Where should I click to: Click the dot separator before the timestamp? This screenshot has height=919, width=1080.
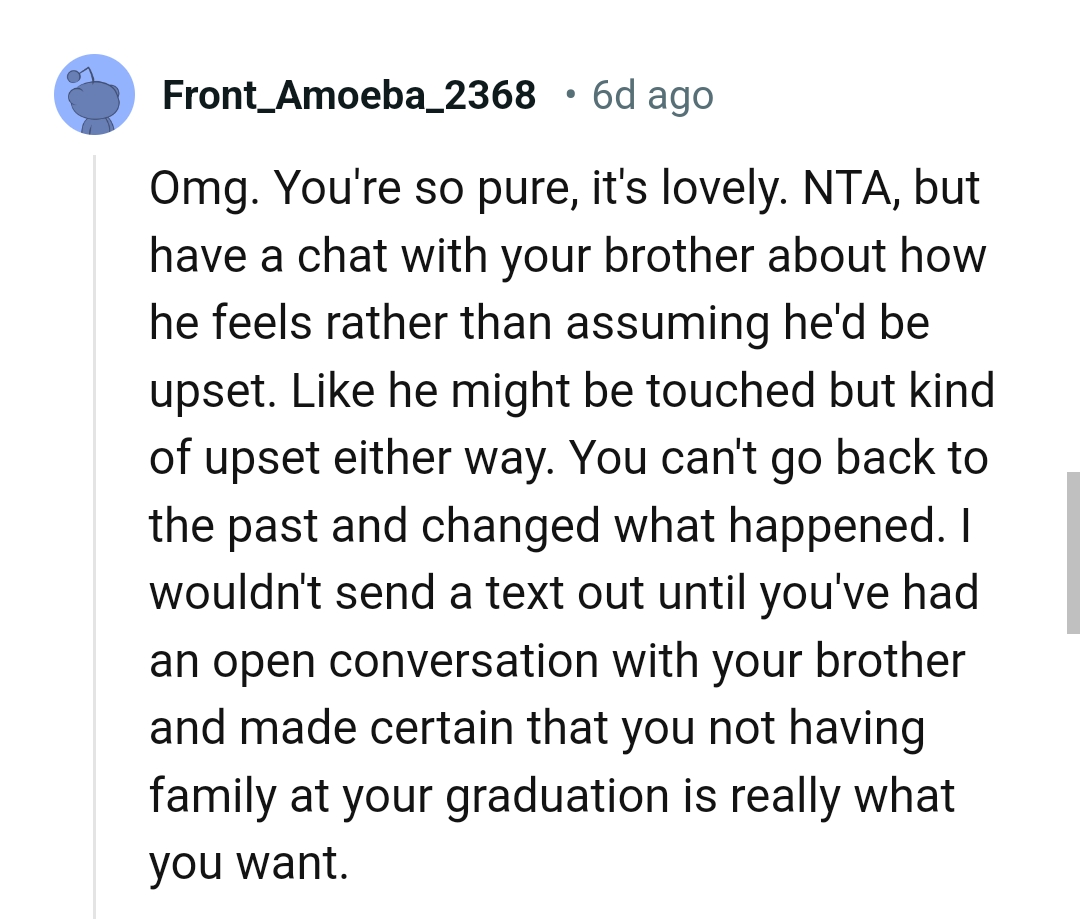tap(569, 96)
